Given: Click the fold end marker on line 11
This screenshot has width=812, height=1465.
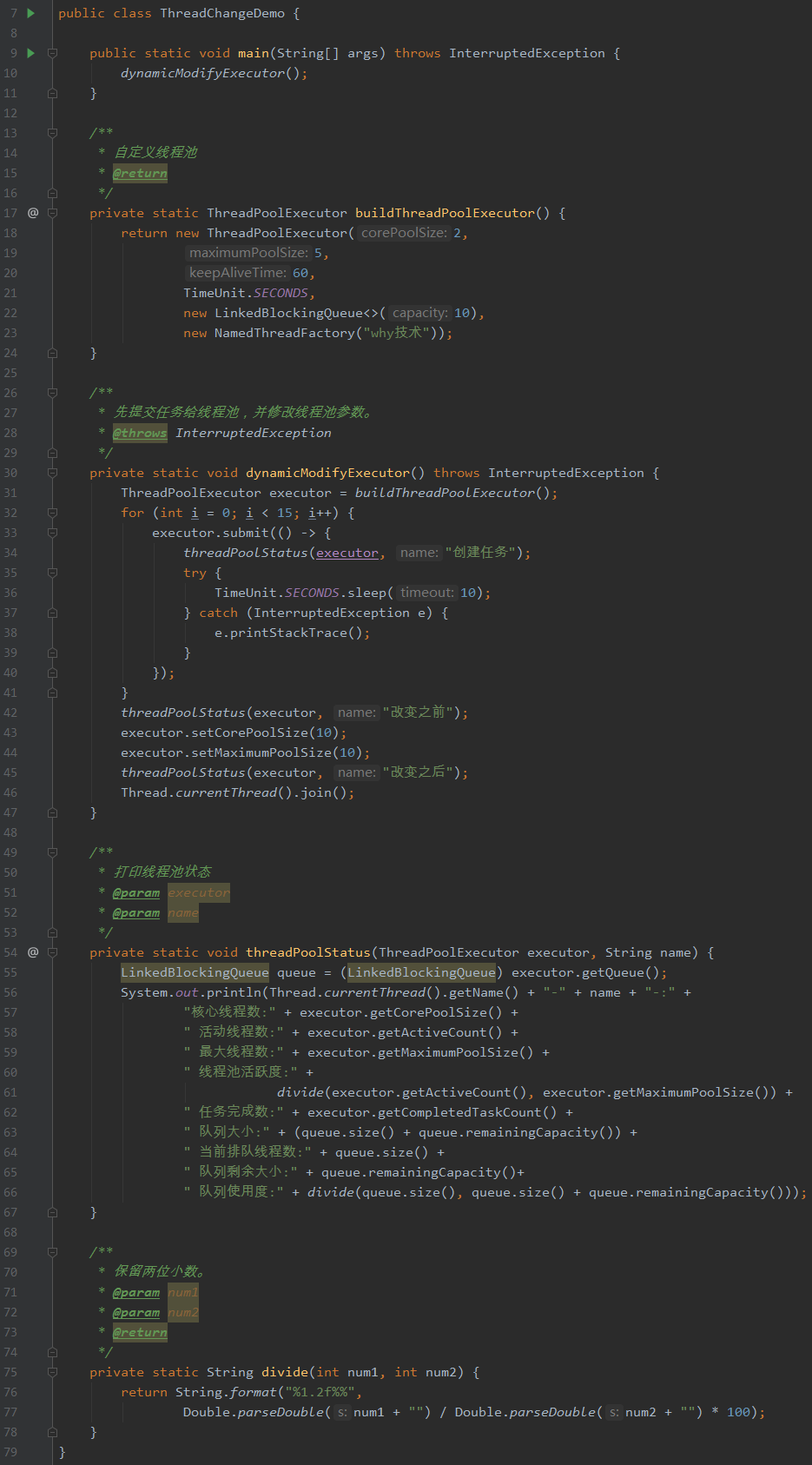Looking at the screenshot, I should coord(52,93).
